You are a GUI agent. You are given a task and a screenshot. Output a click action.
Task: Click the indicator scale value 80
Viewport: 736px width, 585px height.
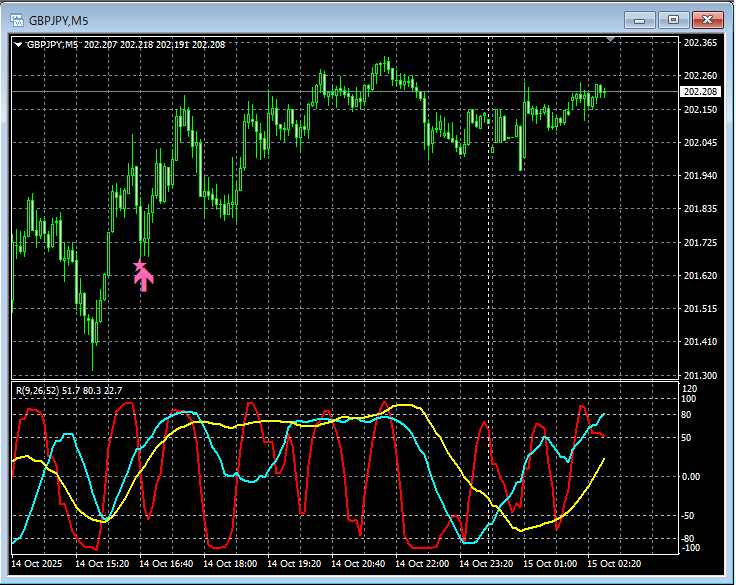686,415
